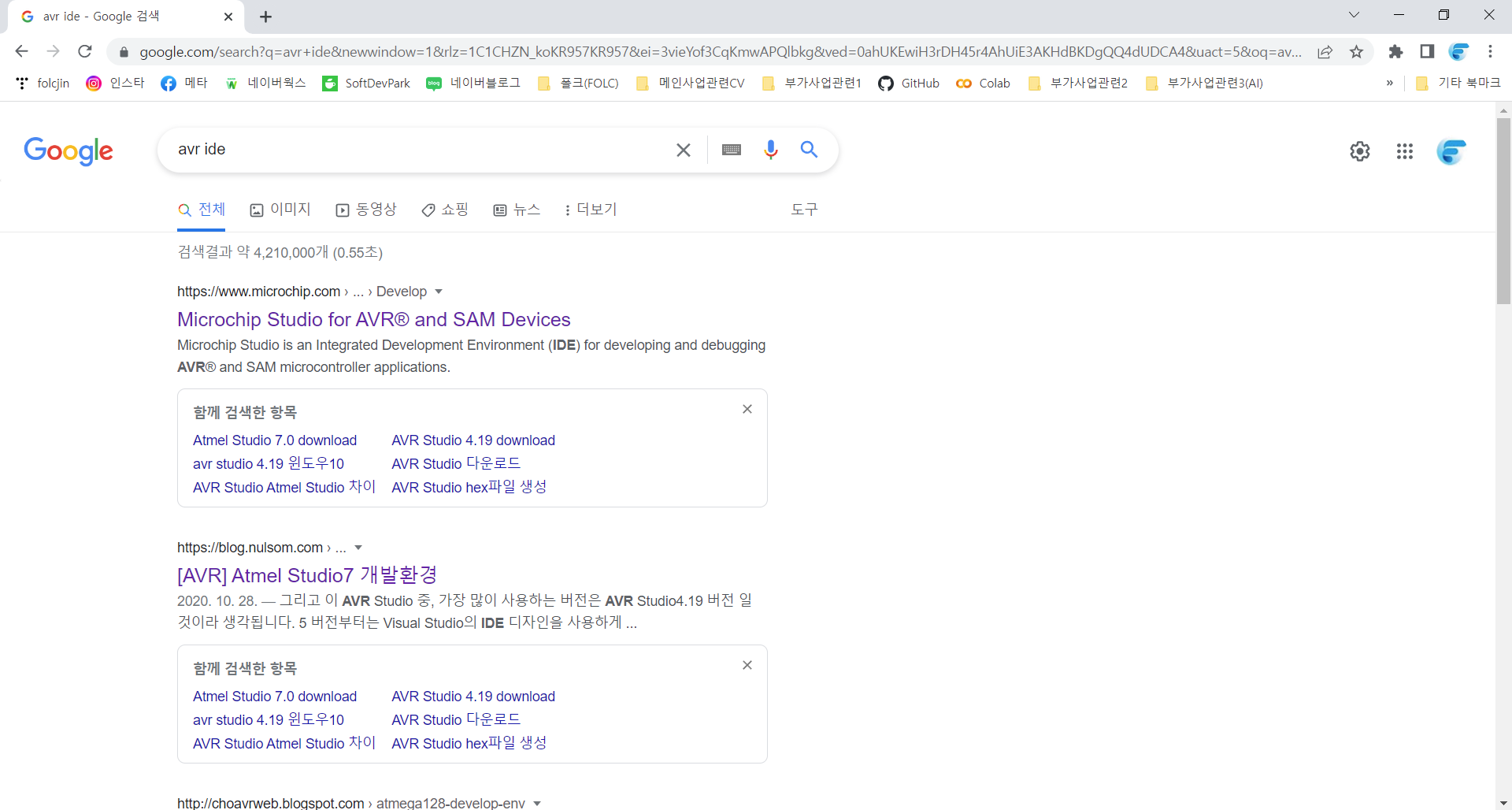Open first 'AVR Studio 4.19 download' suggestion
This screenshot has height=810, width=1512.
point(473,440)
